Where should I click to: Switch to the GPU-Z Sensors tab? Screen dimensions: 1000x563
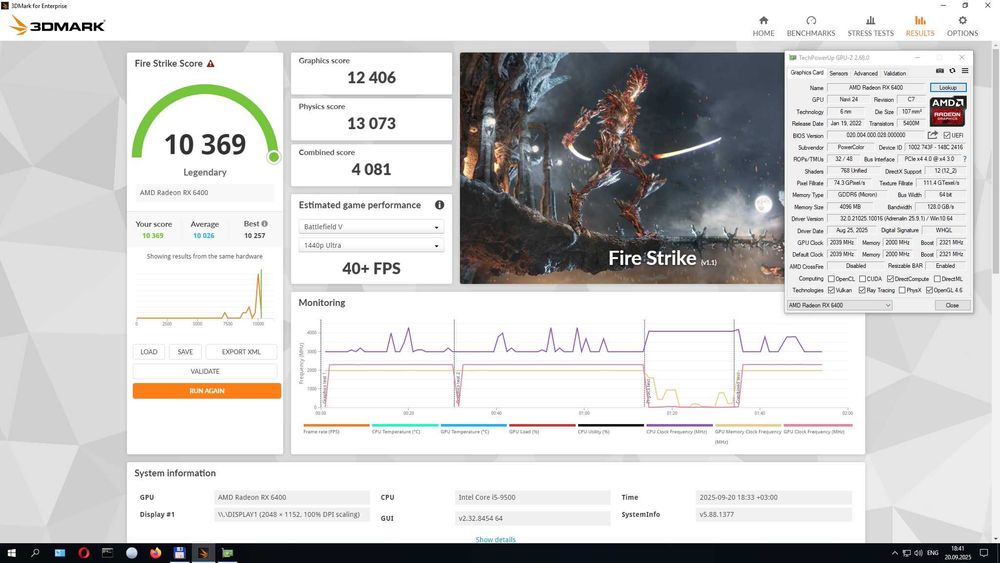coord(839,73)
